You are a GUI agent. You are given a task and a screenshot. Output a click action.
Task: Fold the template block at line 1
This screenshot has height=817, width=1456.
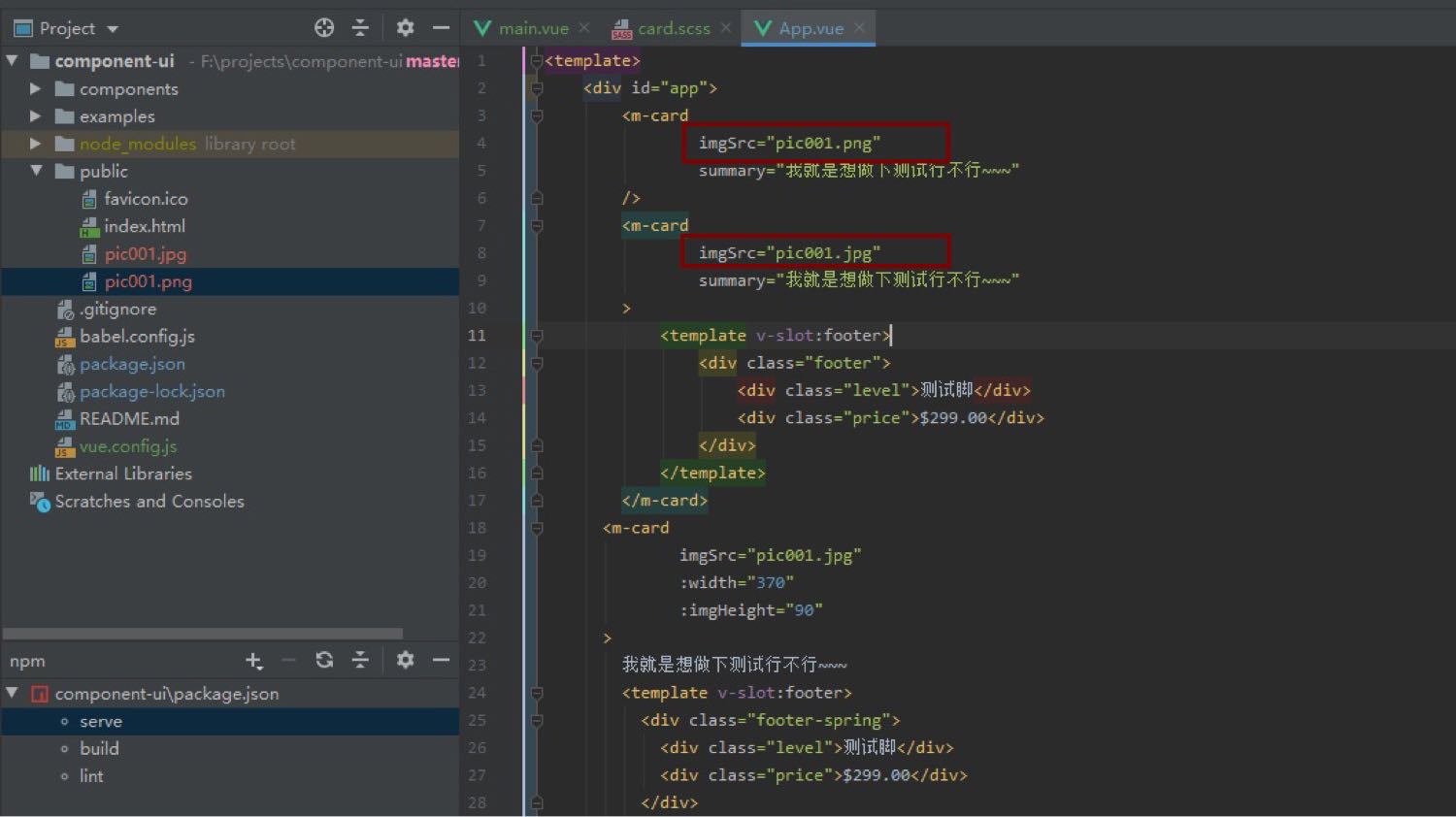[537, 61]
